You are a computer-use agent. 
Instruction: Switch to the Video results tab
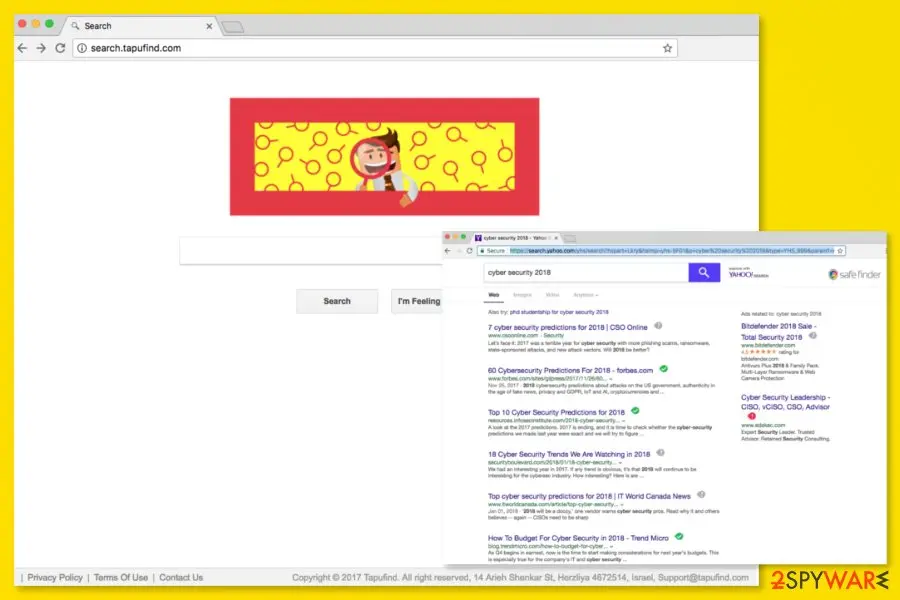(552, 295)
